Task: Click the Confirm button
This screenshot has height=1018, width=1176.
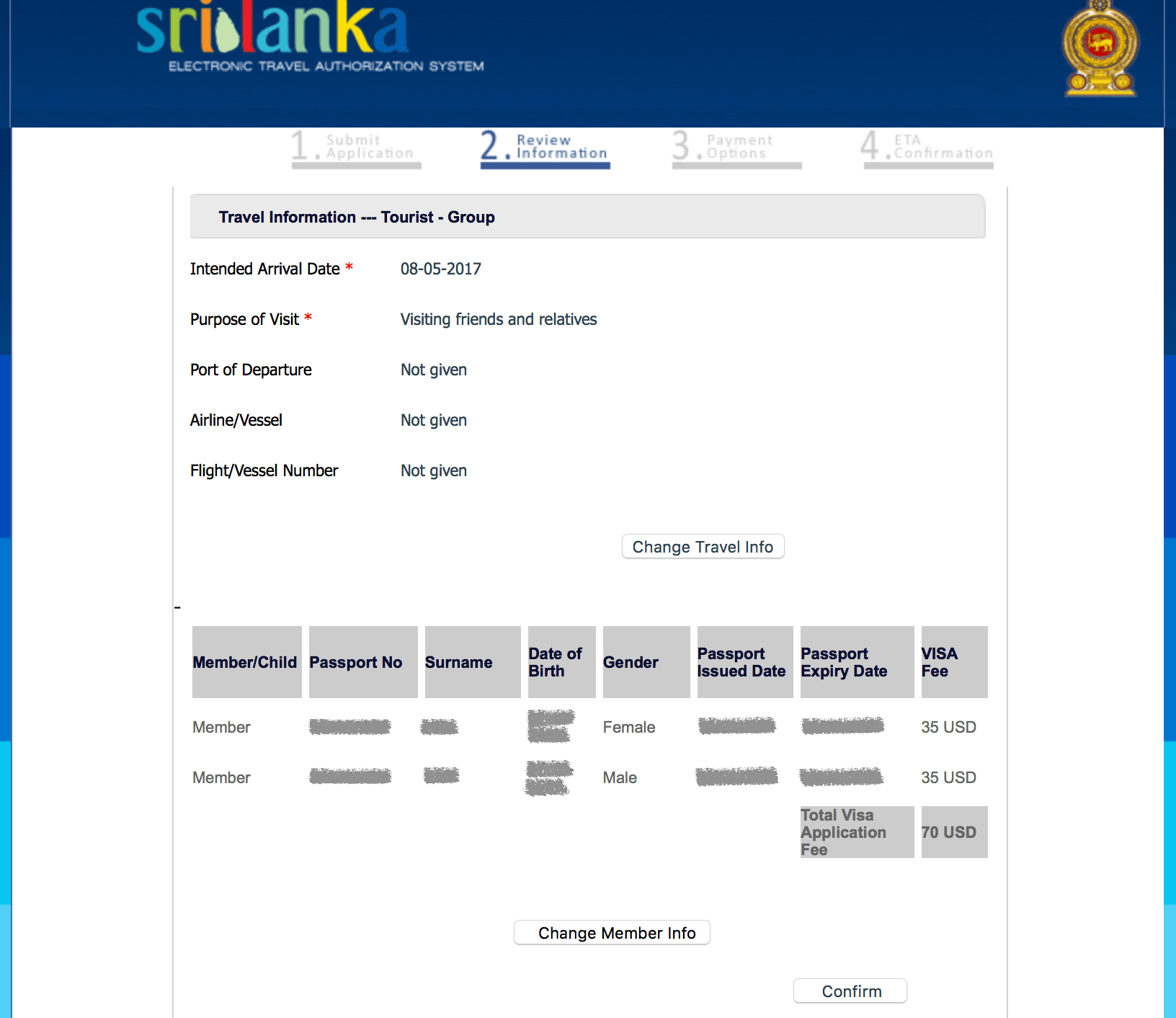Action: pyautogui.click(x=850, y=991)
